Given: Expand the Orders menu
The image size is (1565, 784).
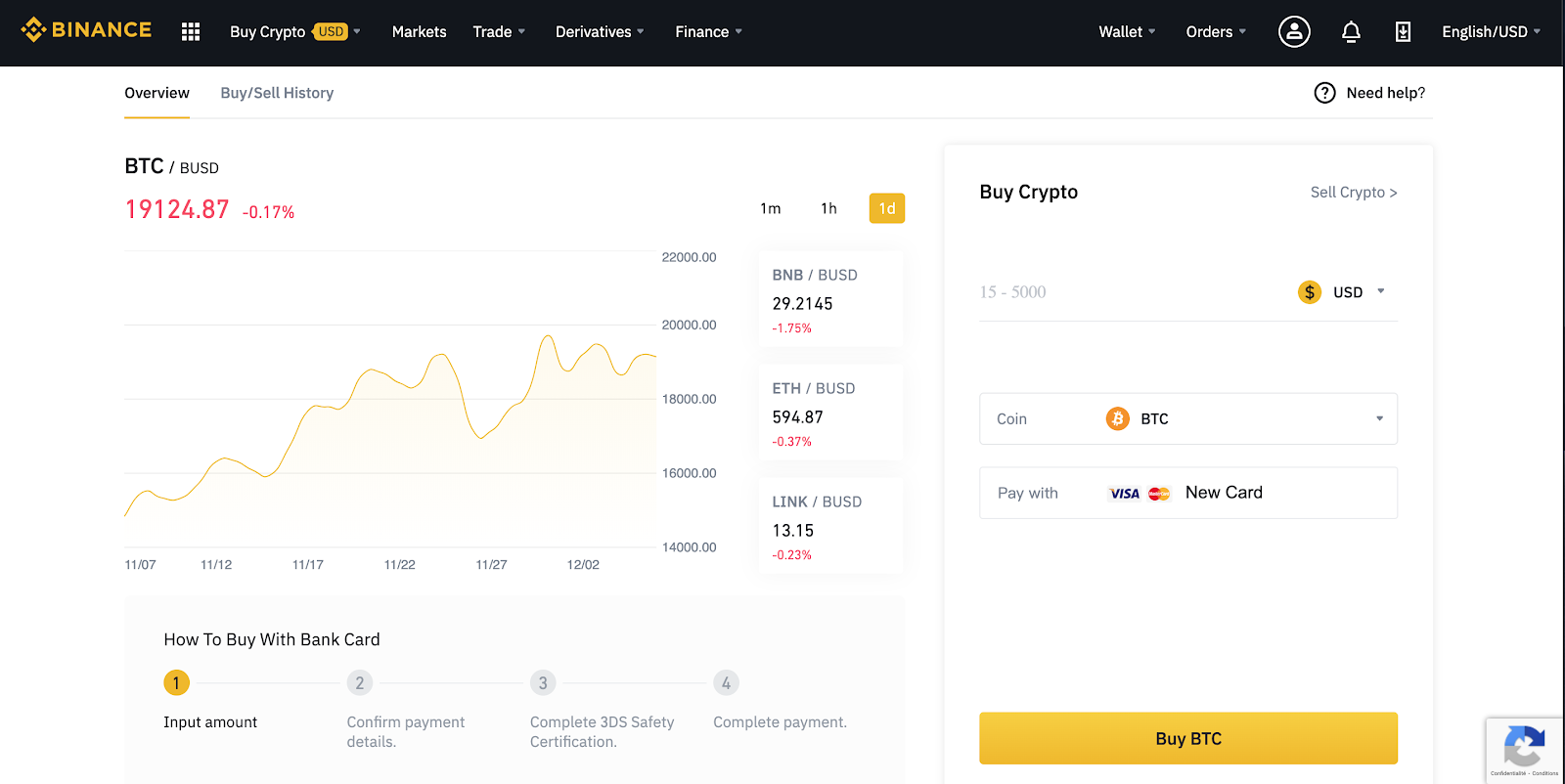Looking at the screenshot, I should click(x=1216, y=32).
